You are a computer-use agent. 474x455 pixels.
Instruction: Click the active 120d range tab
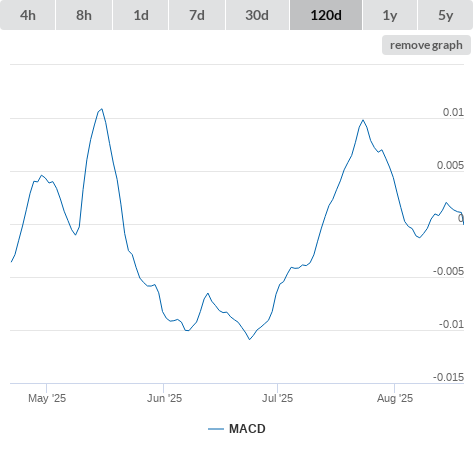(x=326, y=15)
